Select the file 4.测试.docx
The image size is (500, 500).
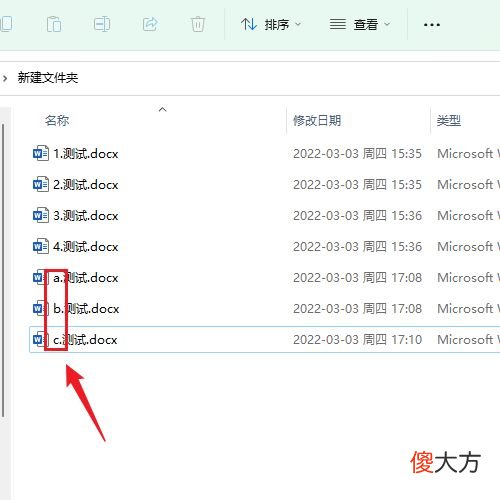(86, 247)
